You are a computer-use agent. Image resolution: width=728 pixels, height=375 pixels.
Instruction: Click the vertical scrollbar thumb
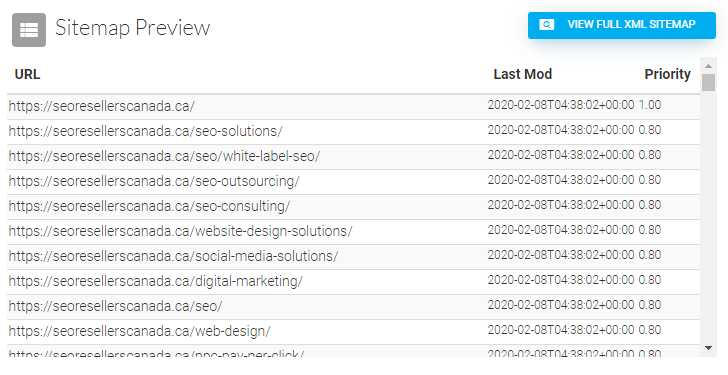coord(708,82)
